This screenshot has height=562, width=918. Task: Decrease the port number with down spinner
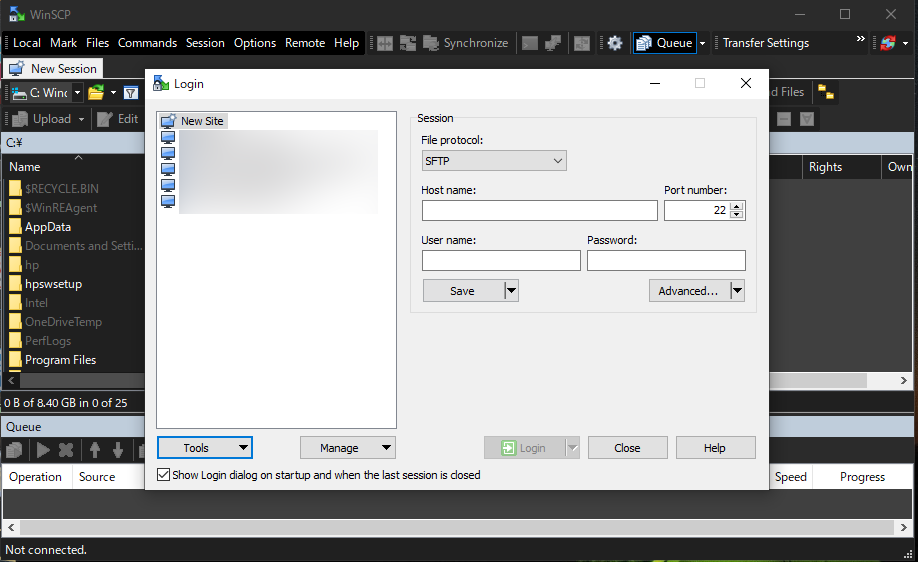(x=737, y=215)
